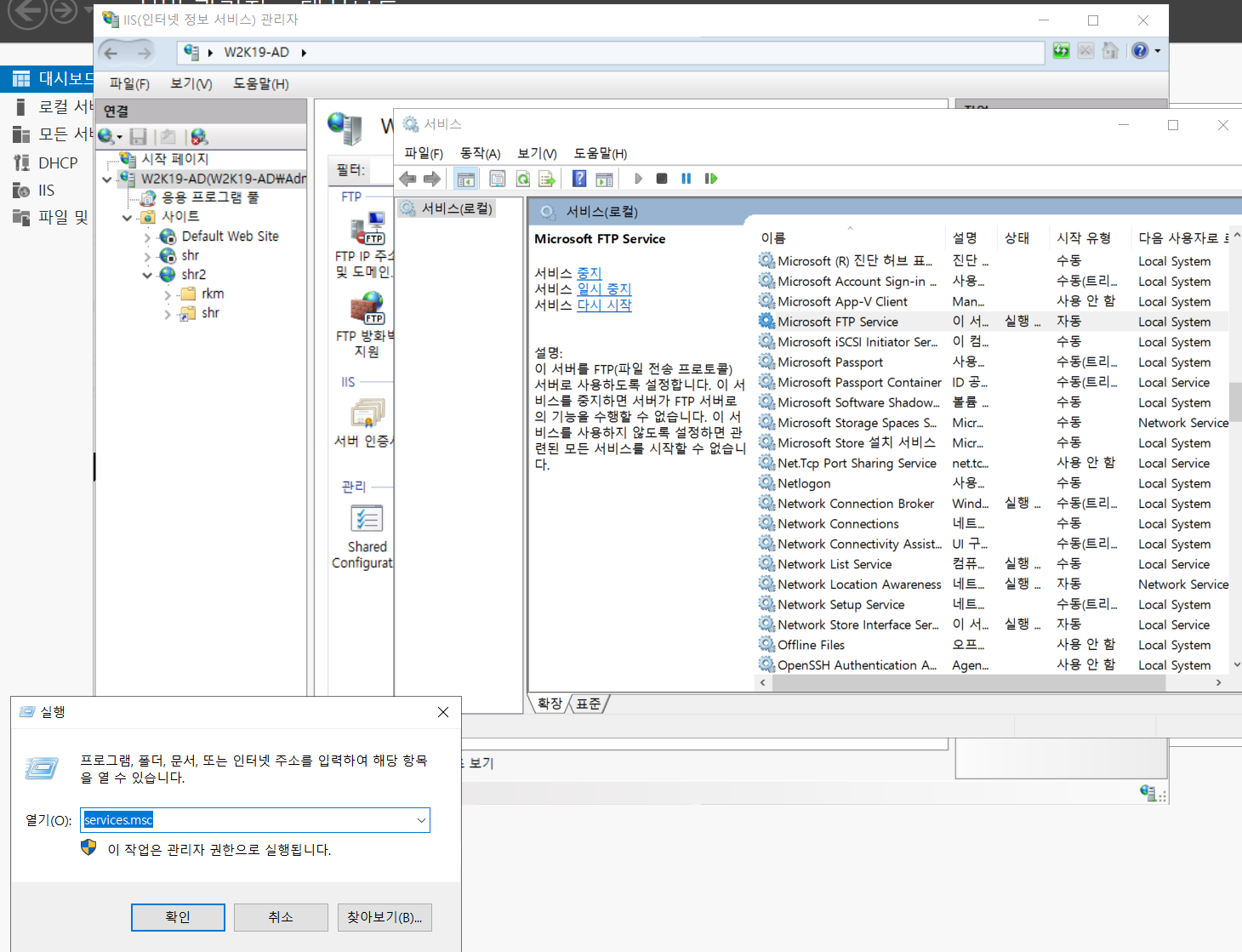The image size is (1242, 952).
Task: Open 파일(F) menu in IIS Manager
Action: 129,83
